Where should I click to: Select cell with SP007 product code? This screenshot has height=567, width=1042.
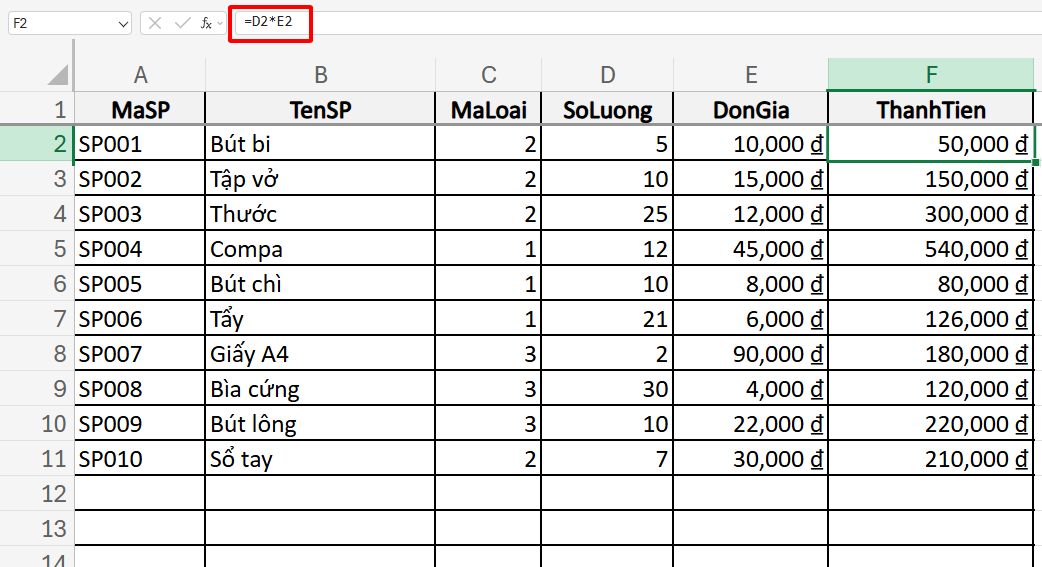point(140,354)
